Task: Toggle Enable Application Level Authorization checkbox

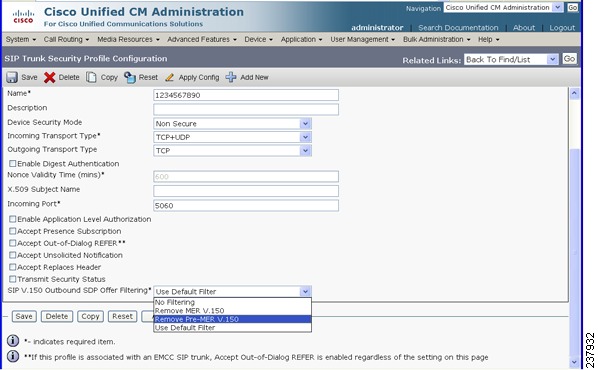Action: 13,219
